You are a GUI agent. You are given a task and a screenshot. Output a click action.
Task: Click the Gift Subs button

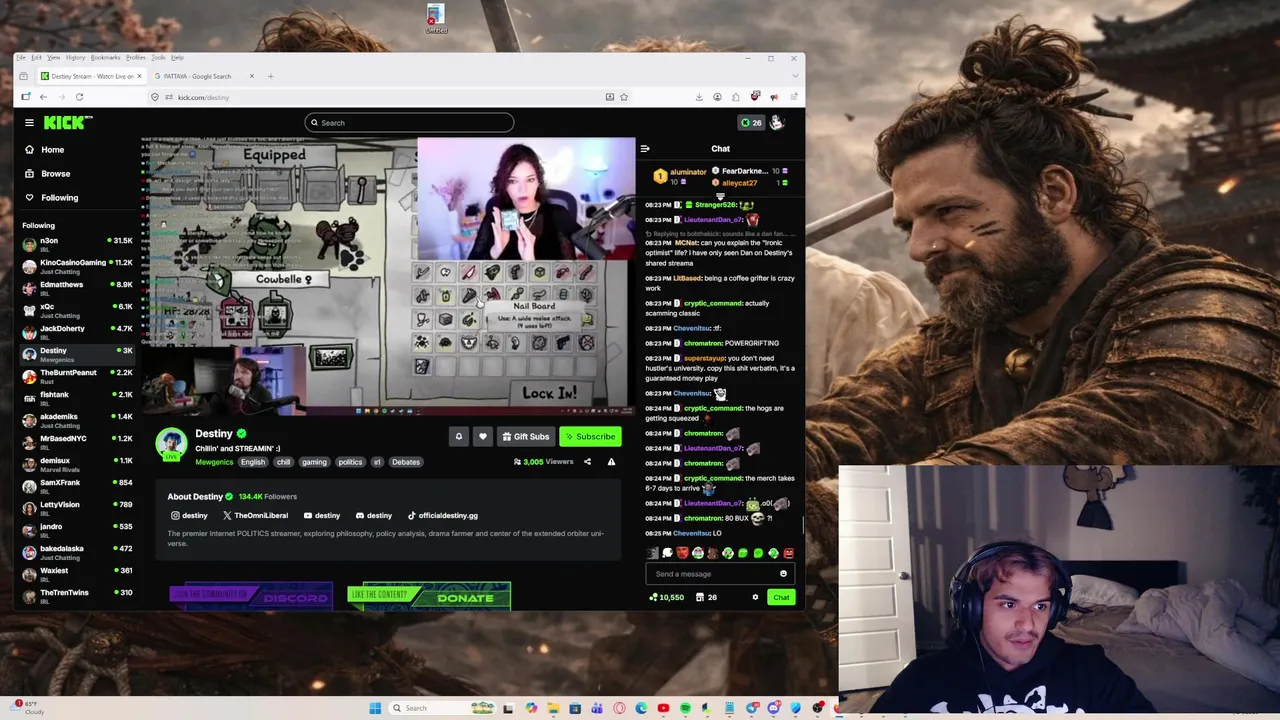pyautogui.click(x=526, y=436)
